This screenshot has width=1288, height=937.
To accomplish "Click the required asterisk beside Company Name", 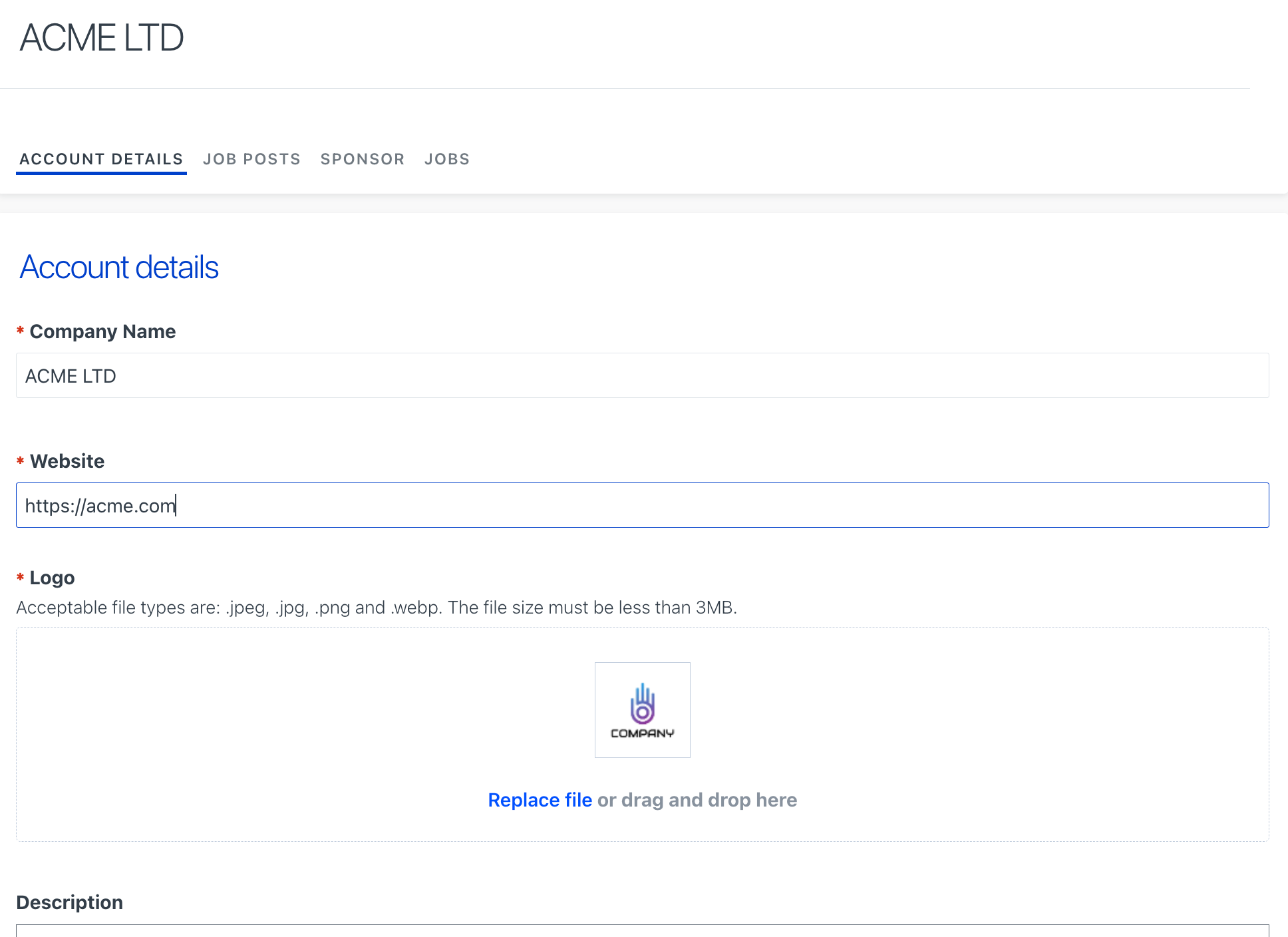I will click(21, 331).
